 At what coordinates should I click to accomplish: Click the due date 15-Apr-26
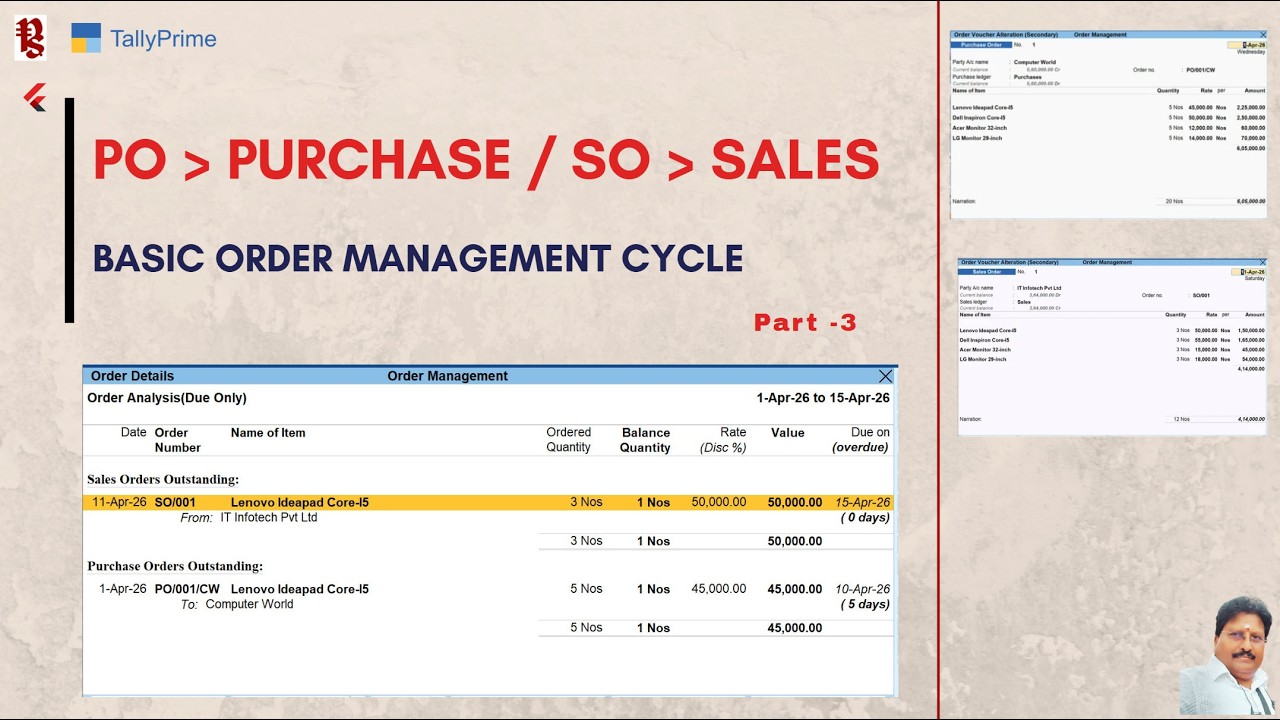coord(863,502)
